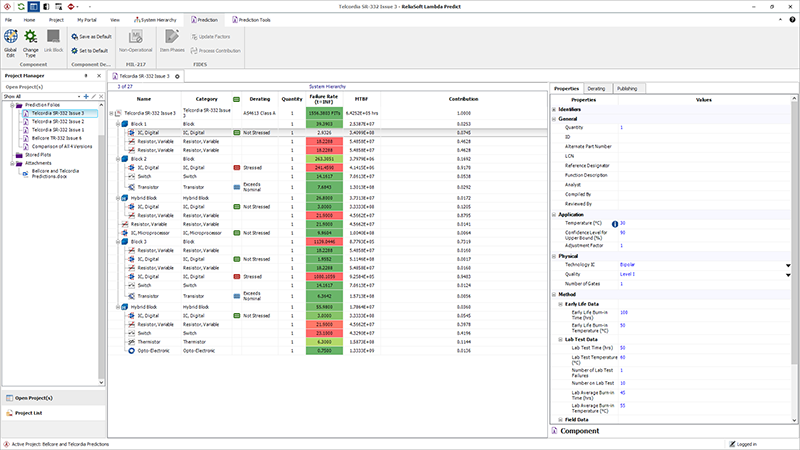800x450 pixels.
Task: Click Update Factors in the FIDES group
Action: point(211,37)
